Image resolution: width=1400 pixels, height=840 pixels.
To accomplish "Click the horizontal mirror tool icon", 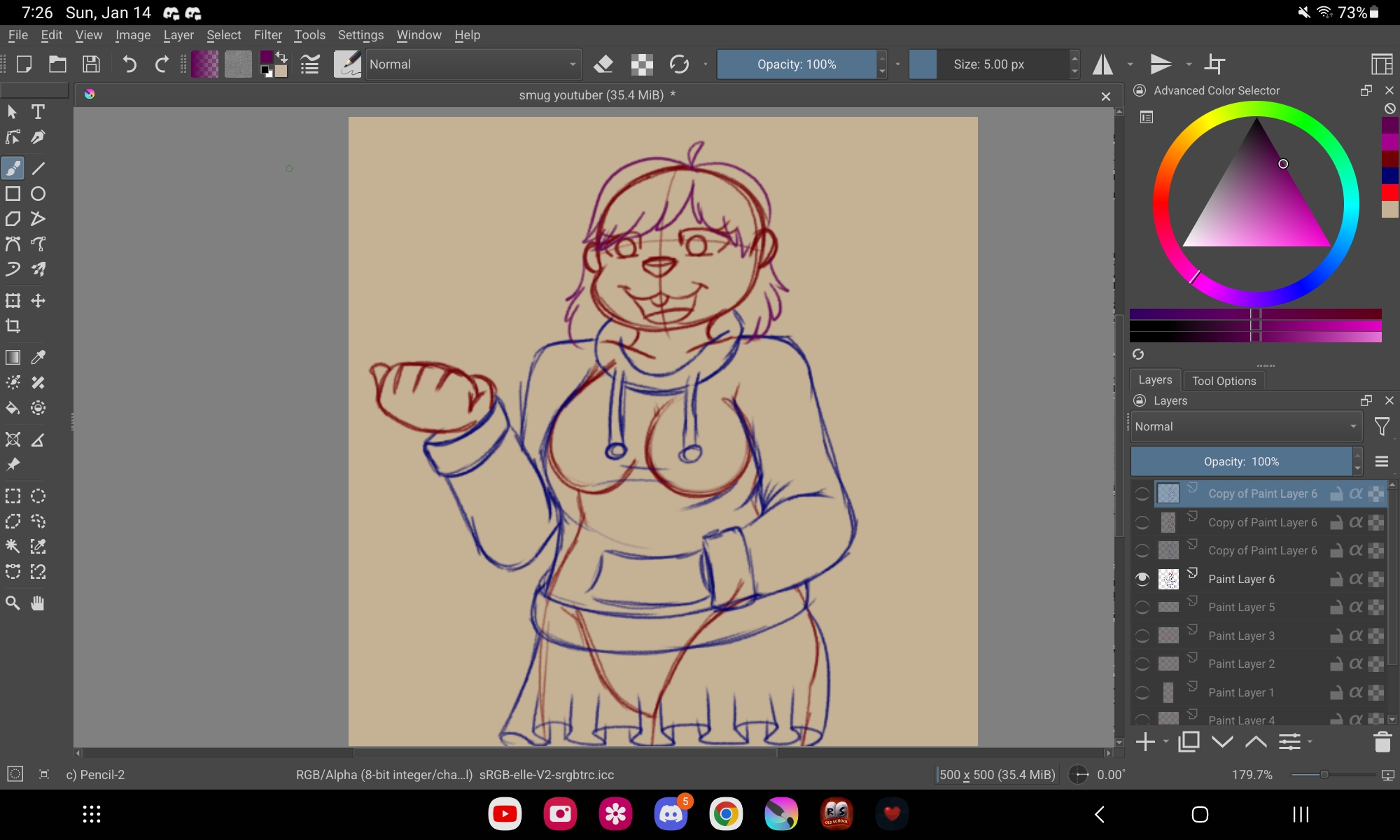I will [1103, 64].
